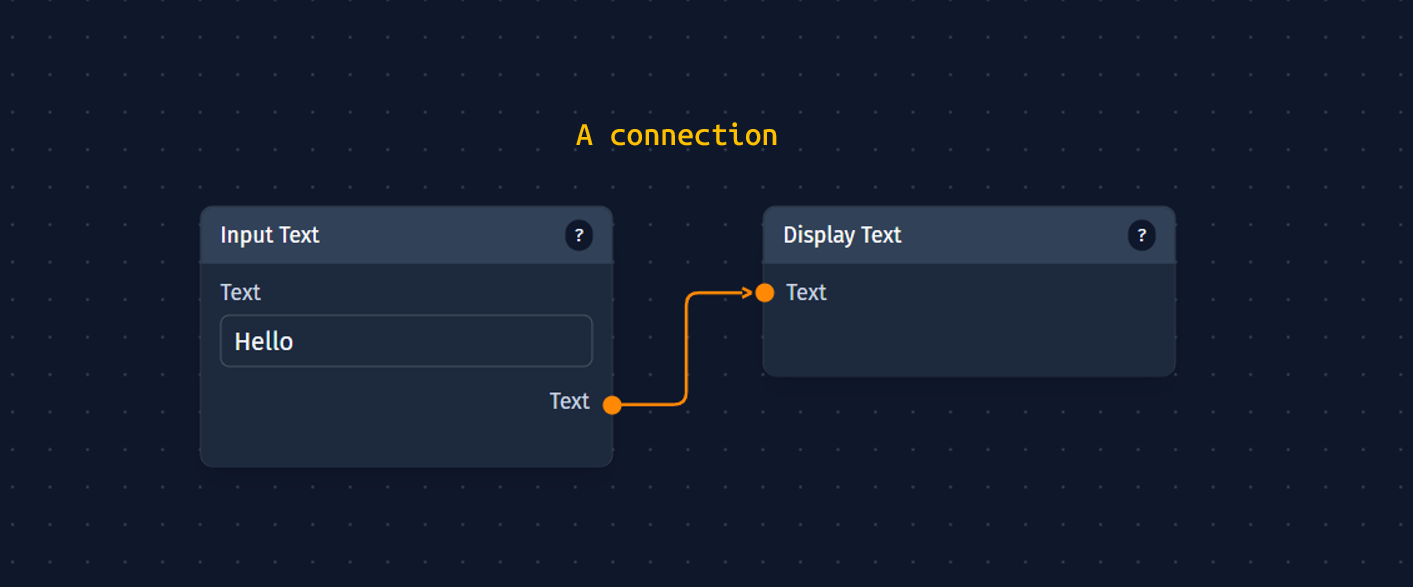Click the empty body of Display Text node

click(x=968, y=340)
